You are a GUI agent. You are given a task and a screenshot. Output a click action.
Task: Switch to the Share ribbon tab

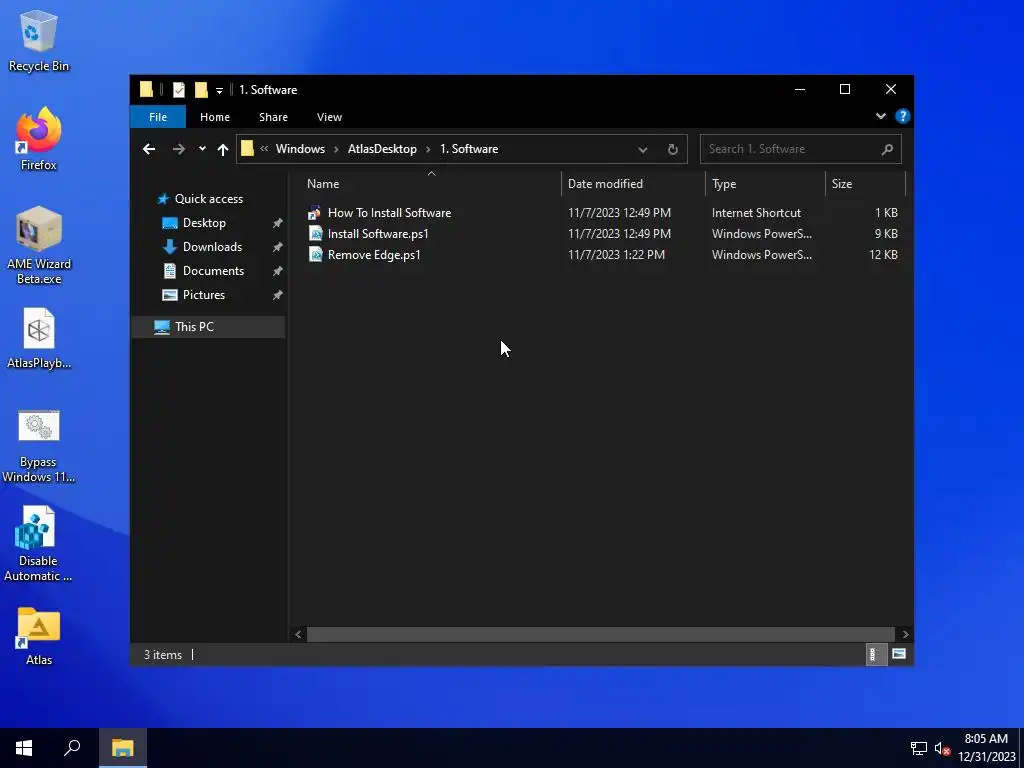273,117
